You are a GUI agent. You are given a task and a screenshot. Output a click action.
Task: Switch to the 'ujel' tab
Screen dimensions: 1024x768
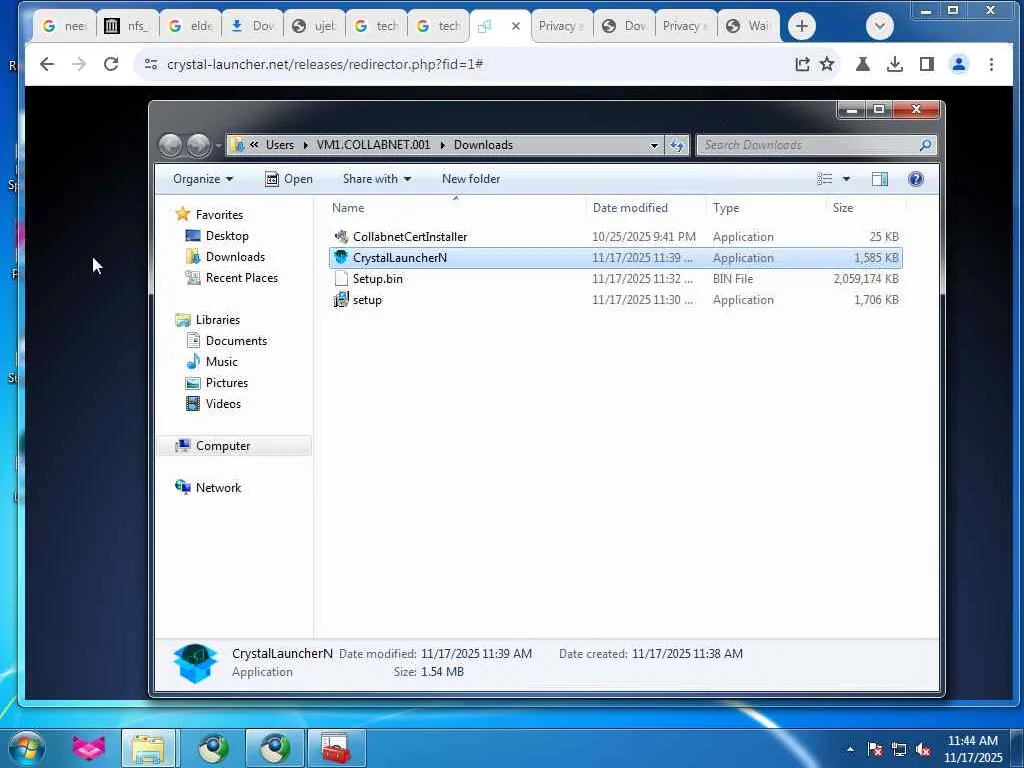315,26
